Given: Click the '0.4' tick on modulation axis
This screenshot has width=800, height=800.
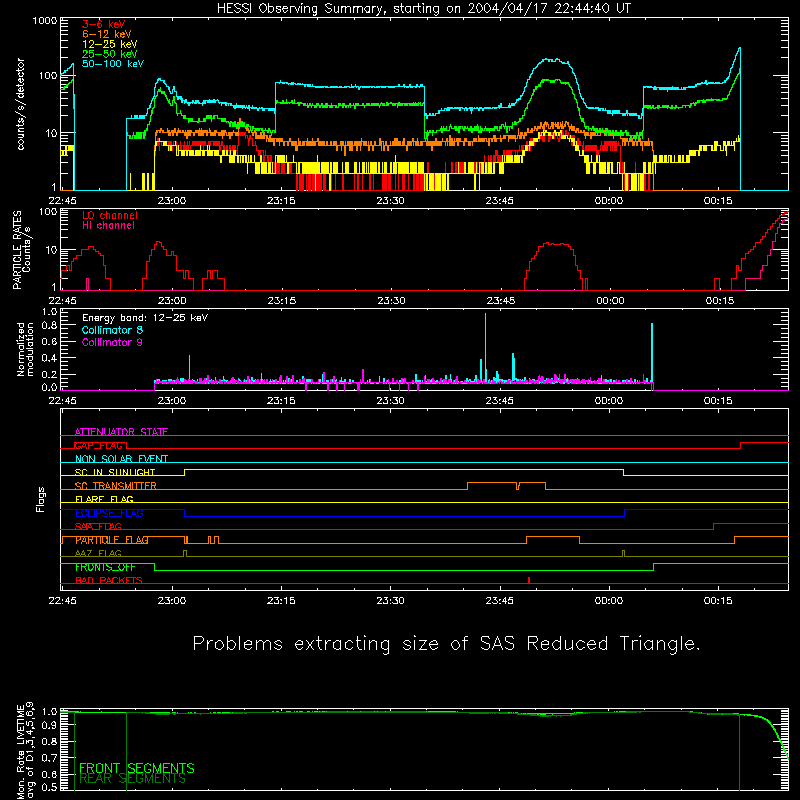Looking at the screenshot, I should coord(49,358).
